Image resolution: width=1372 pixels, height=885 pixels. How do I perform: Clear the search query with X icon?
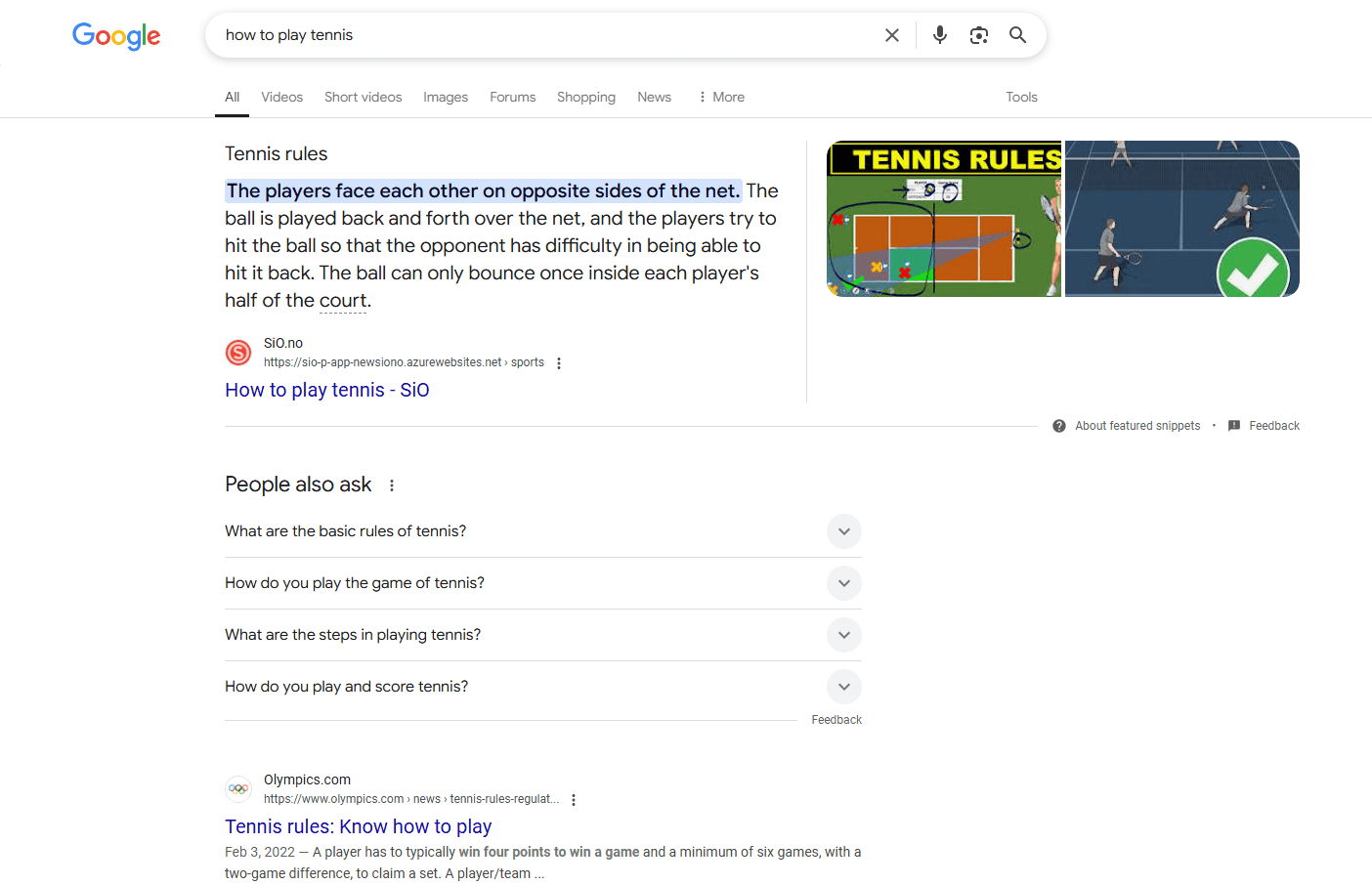[x=892, y=35]
